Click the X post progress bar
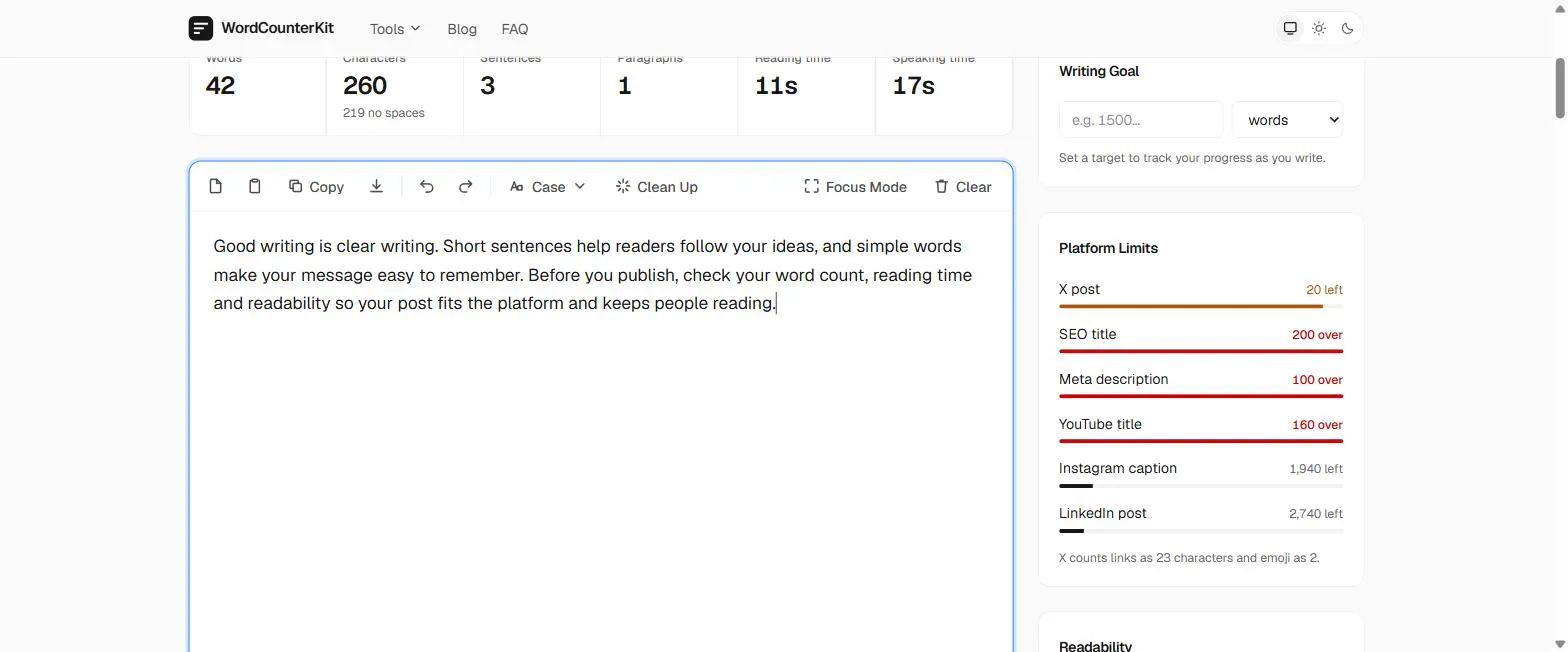Viewport: 1568px width, 652px height. [1201, 306]
